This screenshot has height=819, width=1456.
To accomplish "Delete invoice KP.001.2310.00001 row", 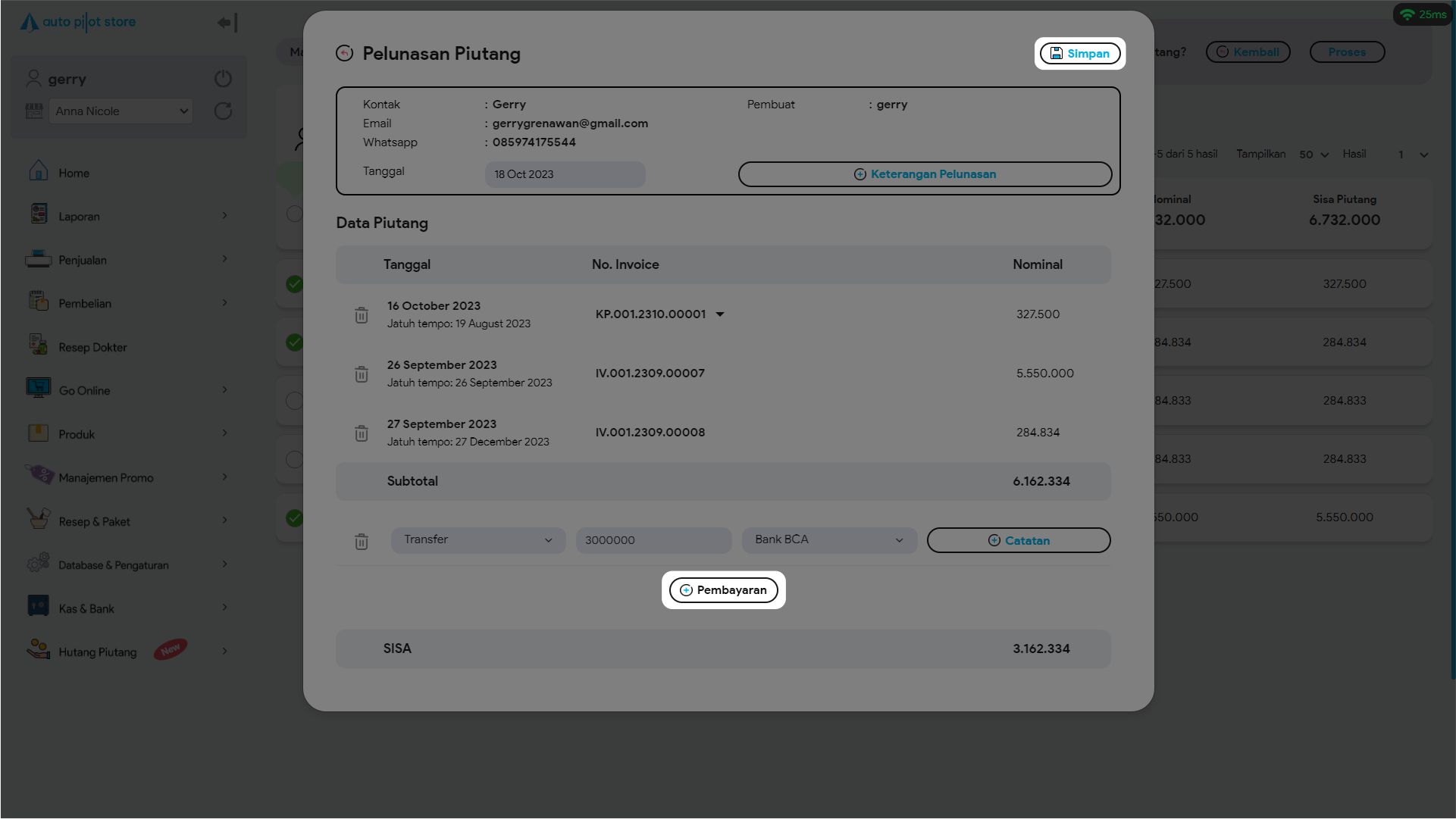I will (362, 315).
